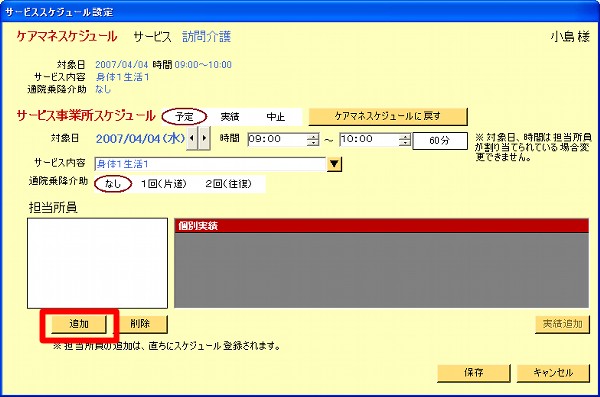Choose なし for 通院乗降介助

tap(113, 184)
